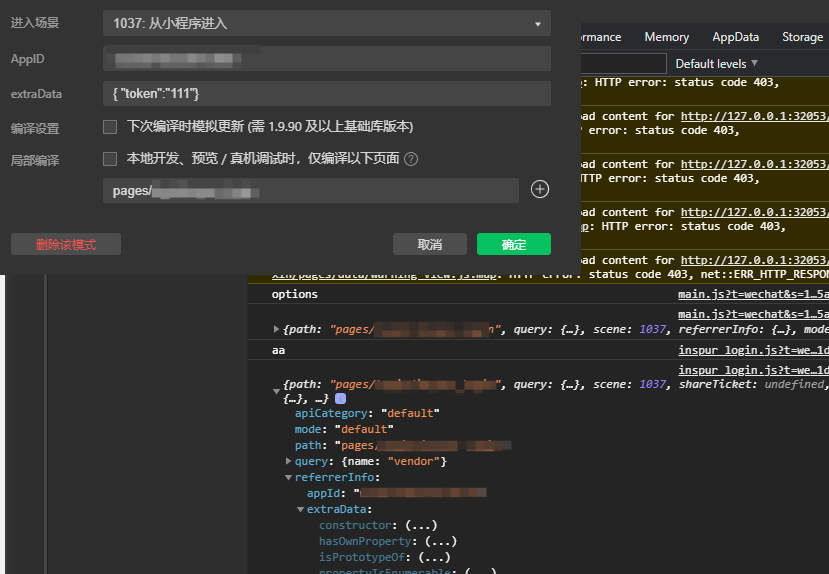Image resolution: width=829 pixels, height=574 pixels.
Task: Edit the extraData token field
Action: tap(327, 94)
